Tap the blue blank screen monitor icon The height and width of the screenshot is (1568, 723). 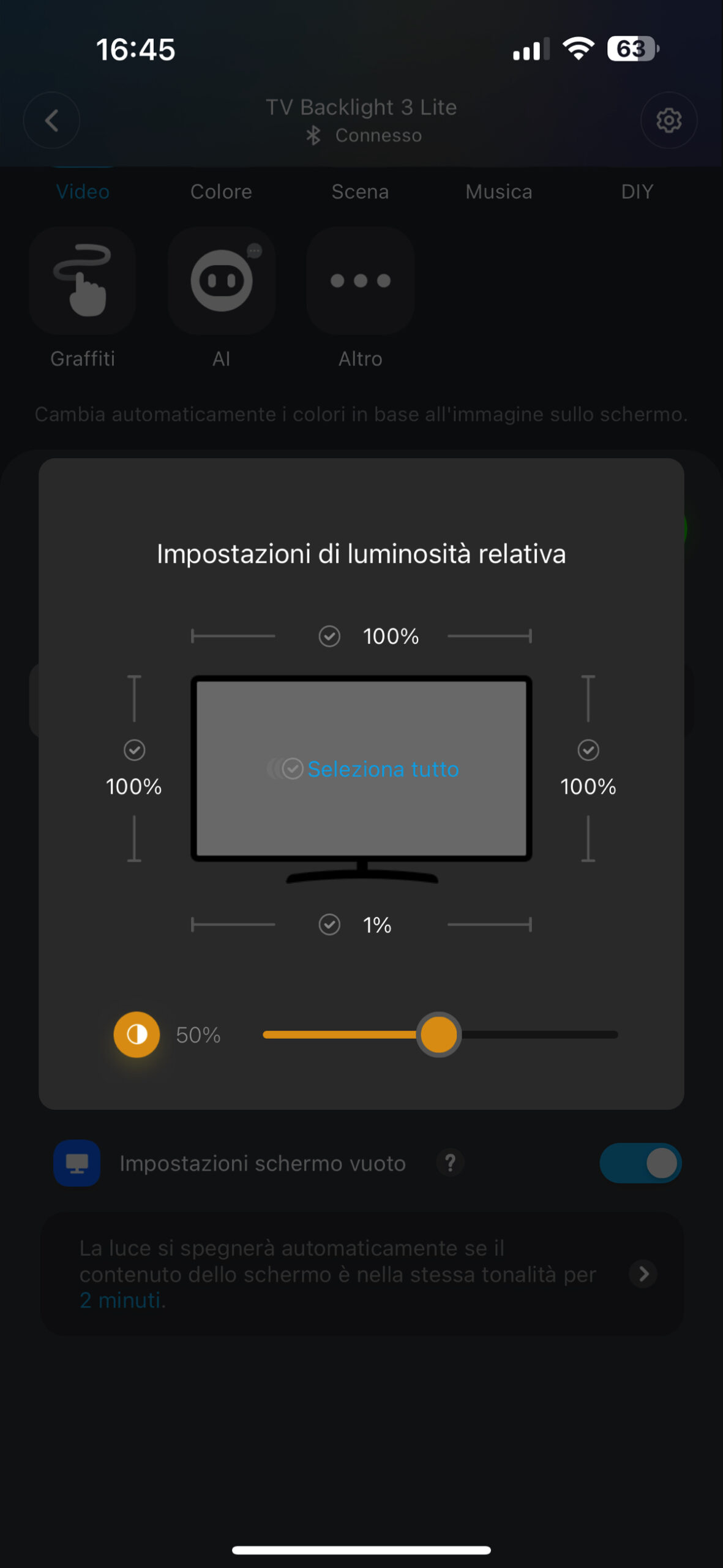coord(77,1163)
